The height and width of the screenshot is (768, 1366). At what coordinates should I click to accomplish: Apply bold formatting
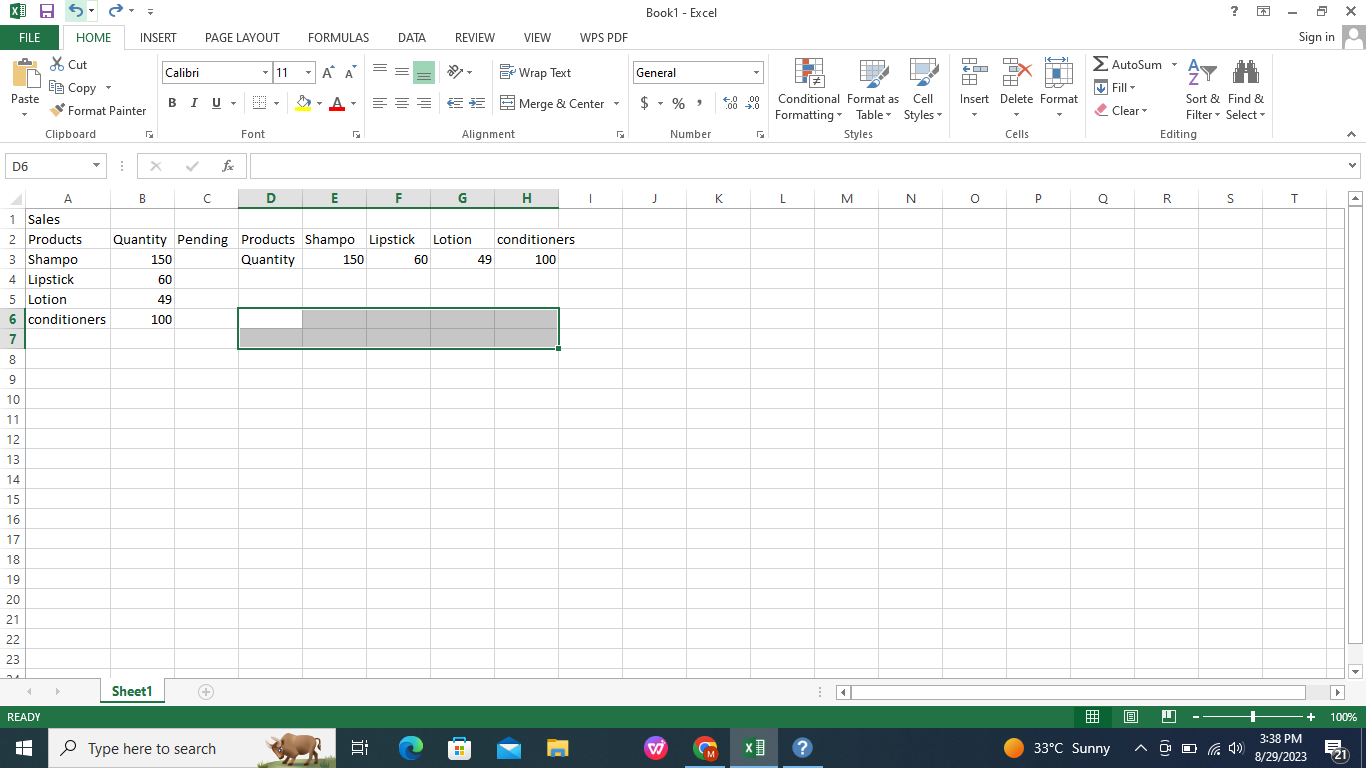tap(171, 103)
